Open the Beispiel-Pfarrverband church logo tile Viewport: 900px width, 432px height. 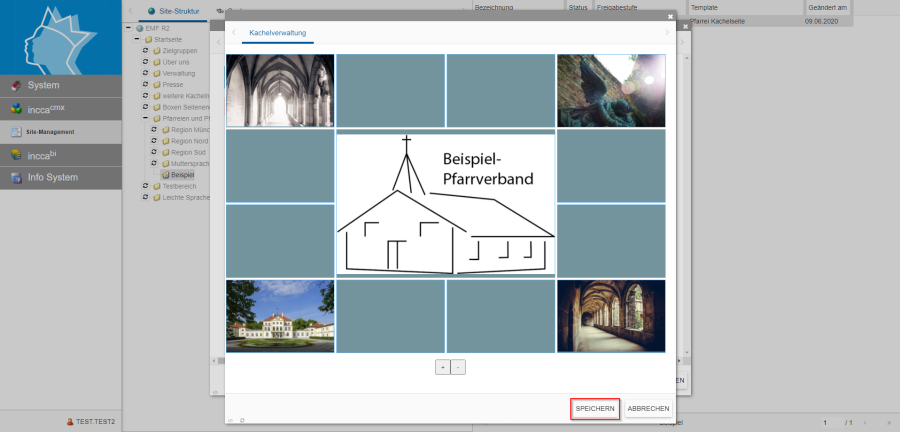pos(445,203)
